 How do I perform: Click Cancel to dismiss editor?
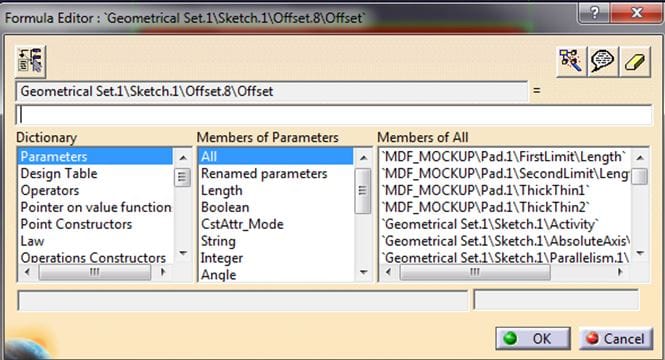tap(616, 338)
